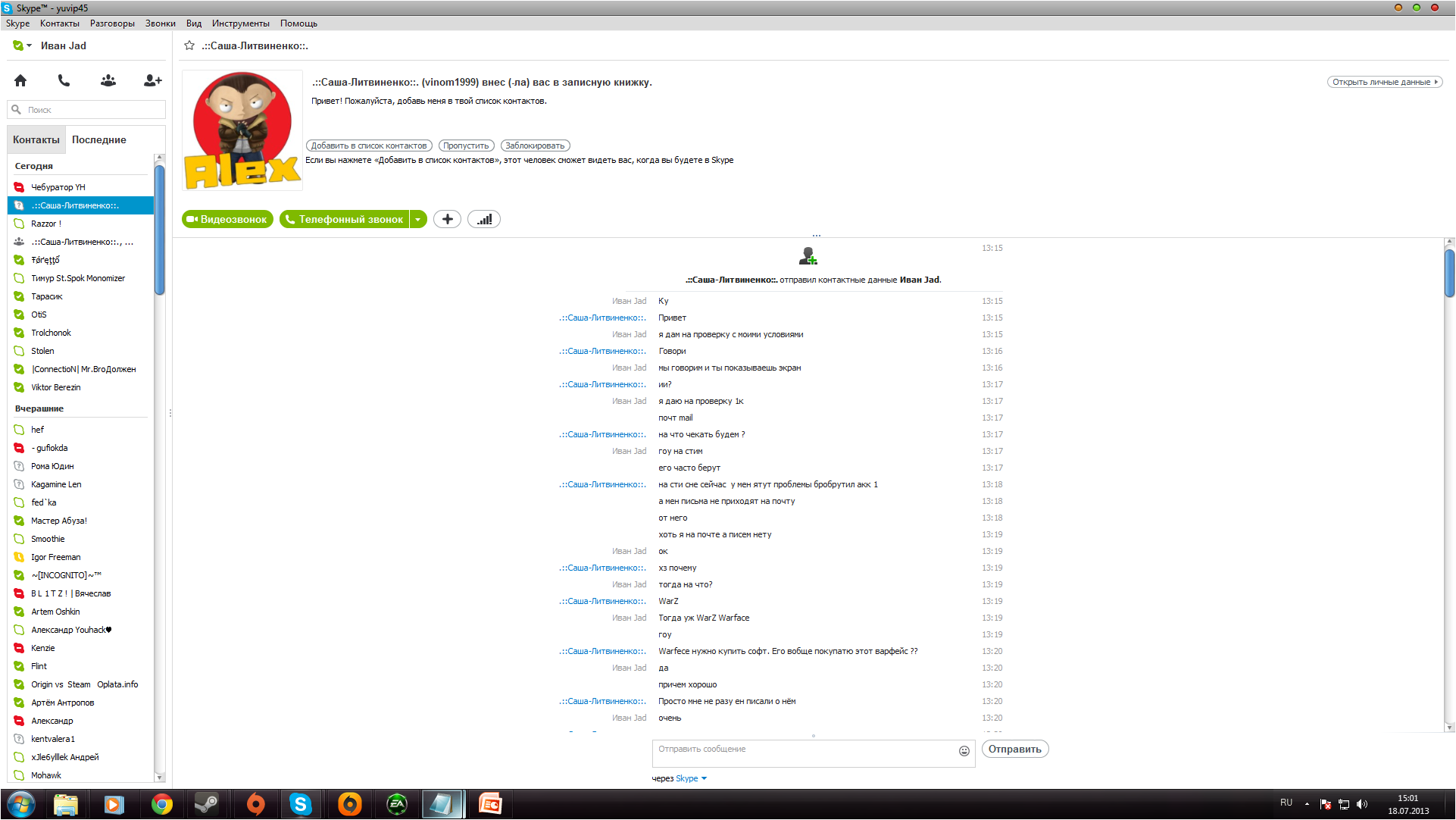Expand the Телефонный звонок dropdown arrow
Viewport: 1456px width, 820px height.
pyautogui.click(x=418, y=219)
